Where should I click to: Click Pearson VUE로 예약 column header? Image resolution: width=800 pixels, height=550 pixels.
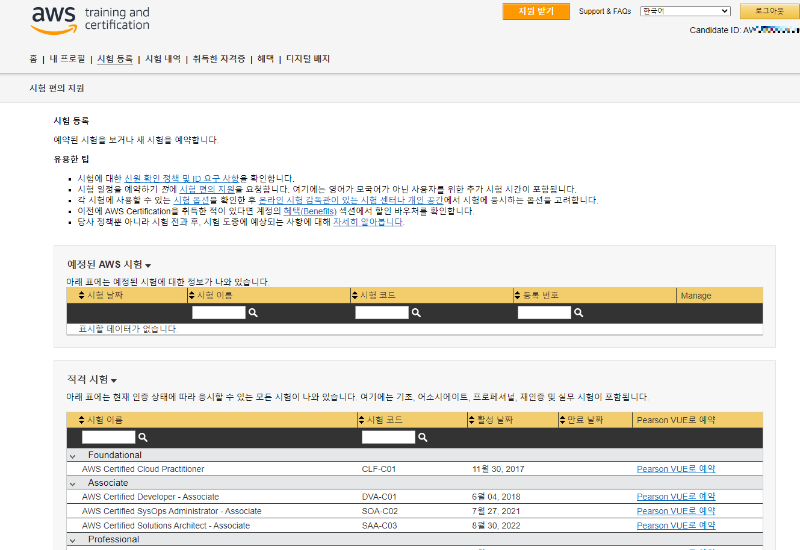tap(676, 420)
